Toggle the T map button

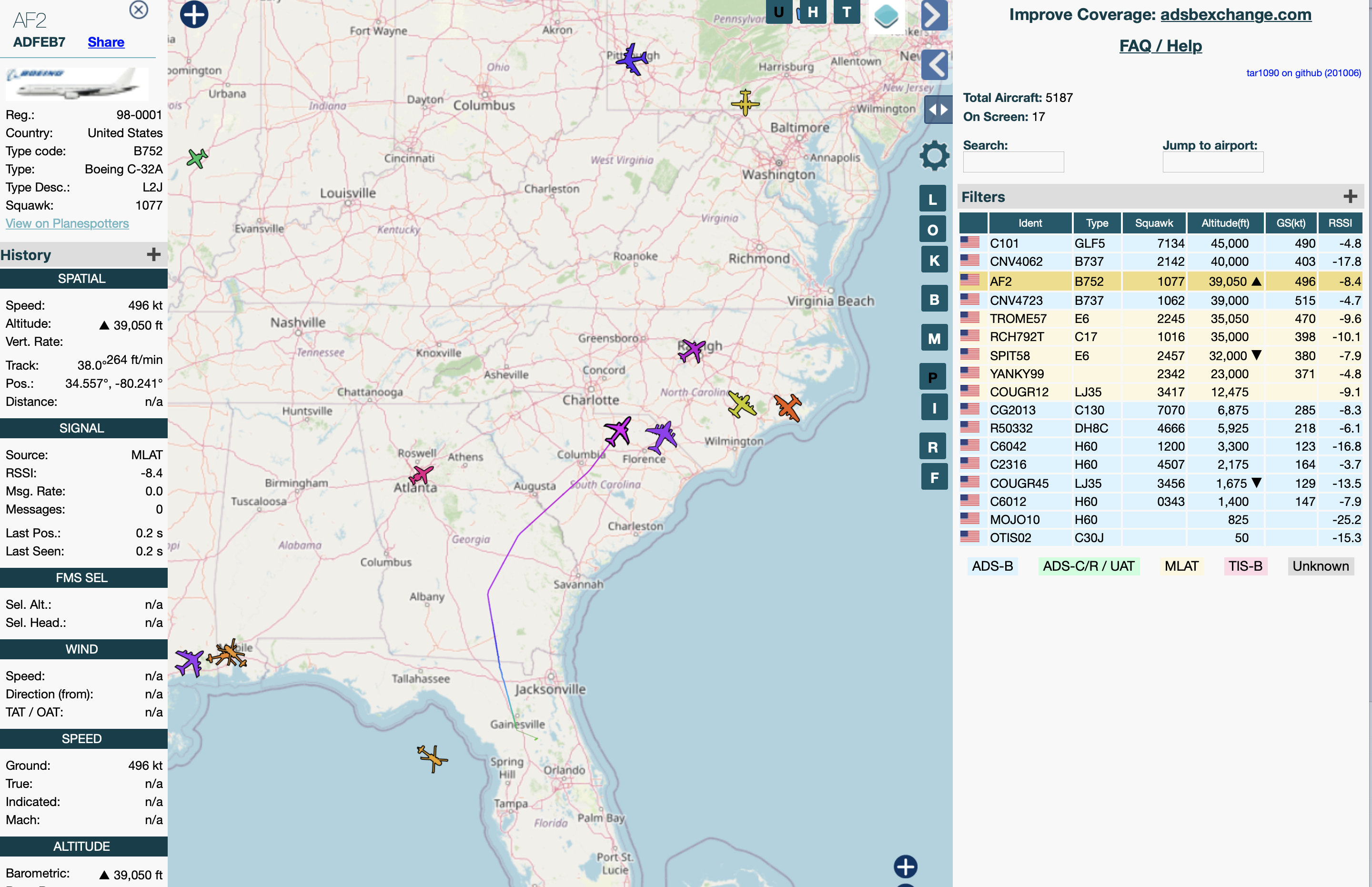tap(847, 11)
